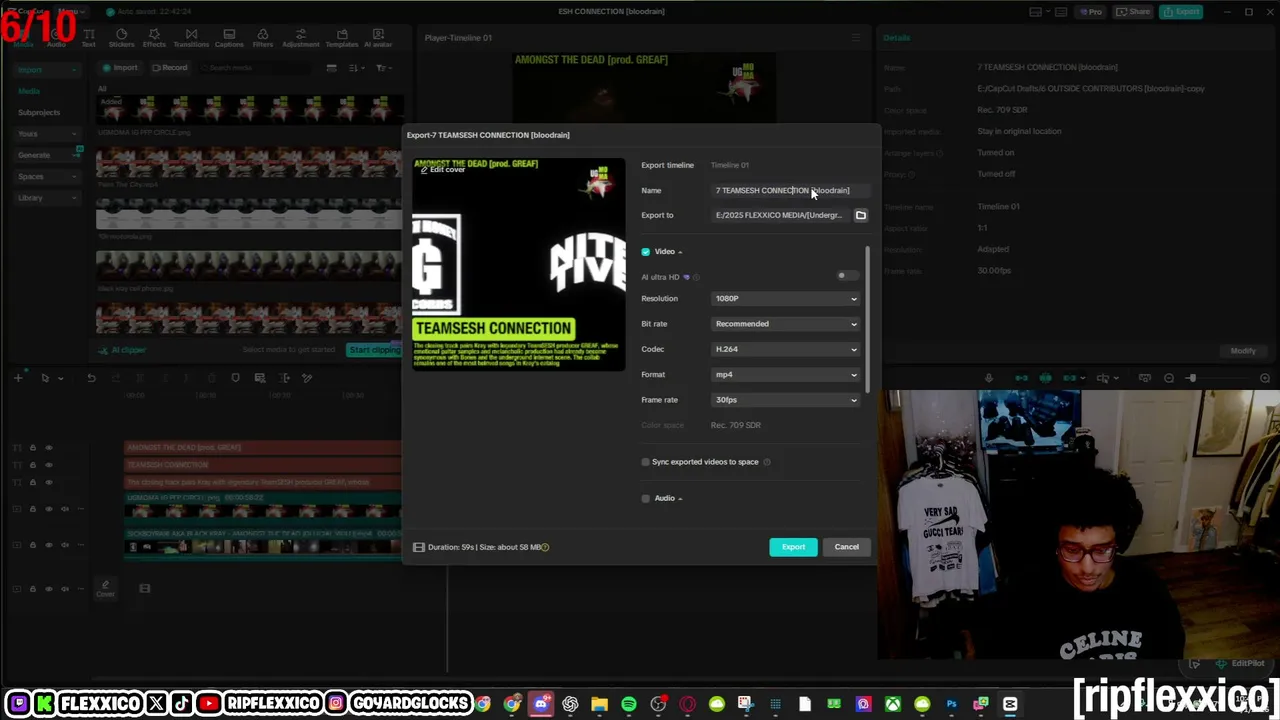Click the file size help icon
The image size is (1280, 720).
pyautogui.click(x=545, y=547)
